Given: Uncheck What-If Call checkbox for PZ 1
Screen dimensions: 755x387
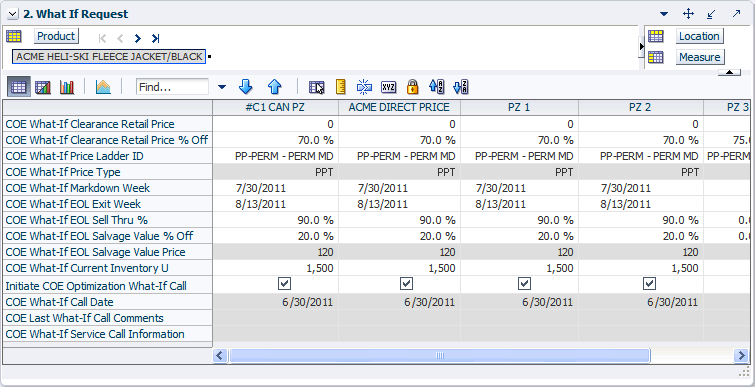Looking at the screenshot, I should 524,284.
